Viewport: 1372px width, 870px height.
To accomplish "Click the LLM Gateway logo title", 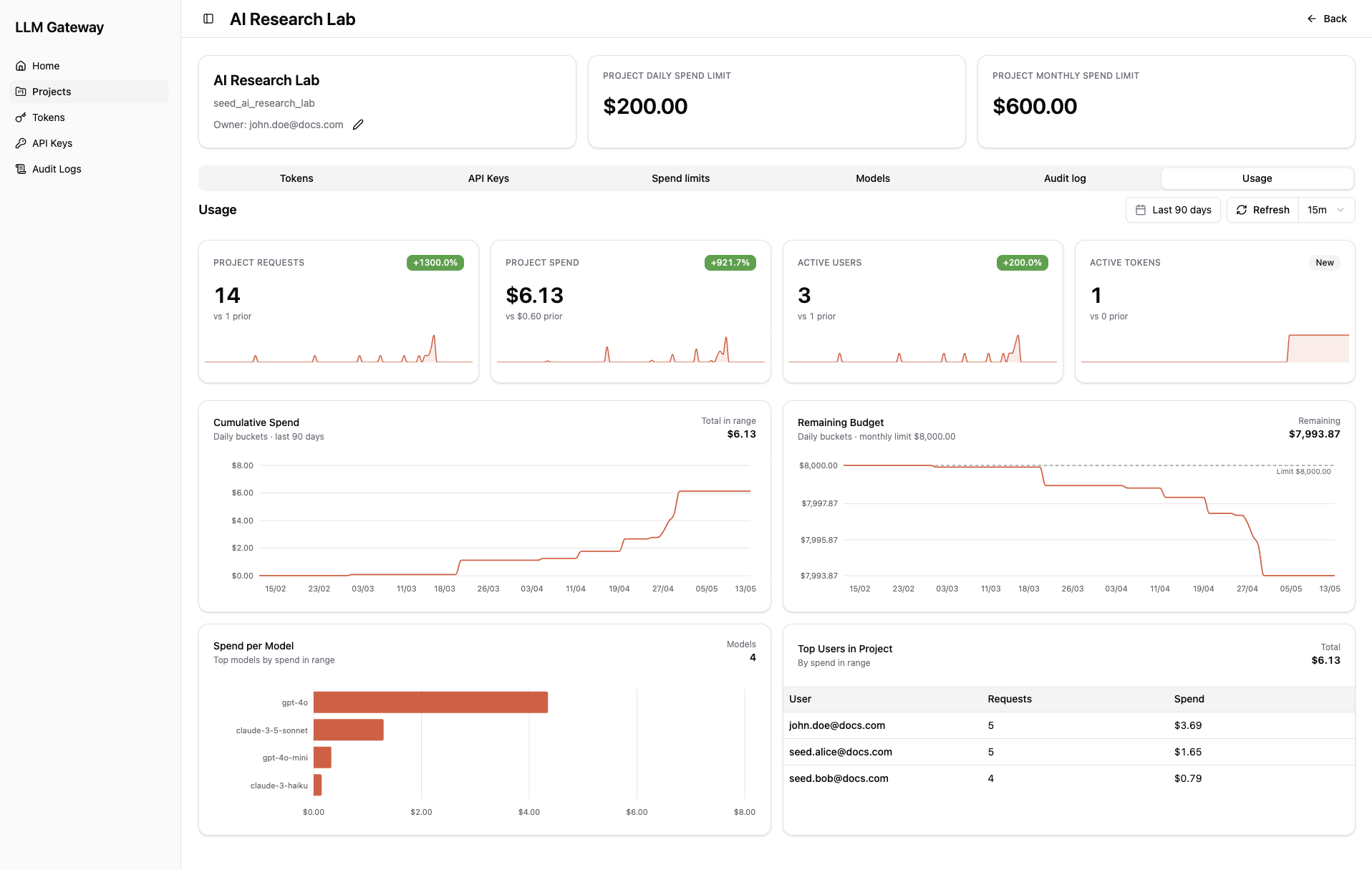I will click(59, 27).
